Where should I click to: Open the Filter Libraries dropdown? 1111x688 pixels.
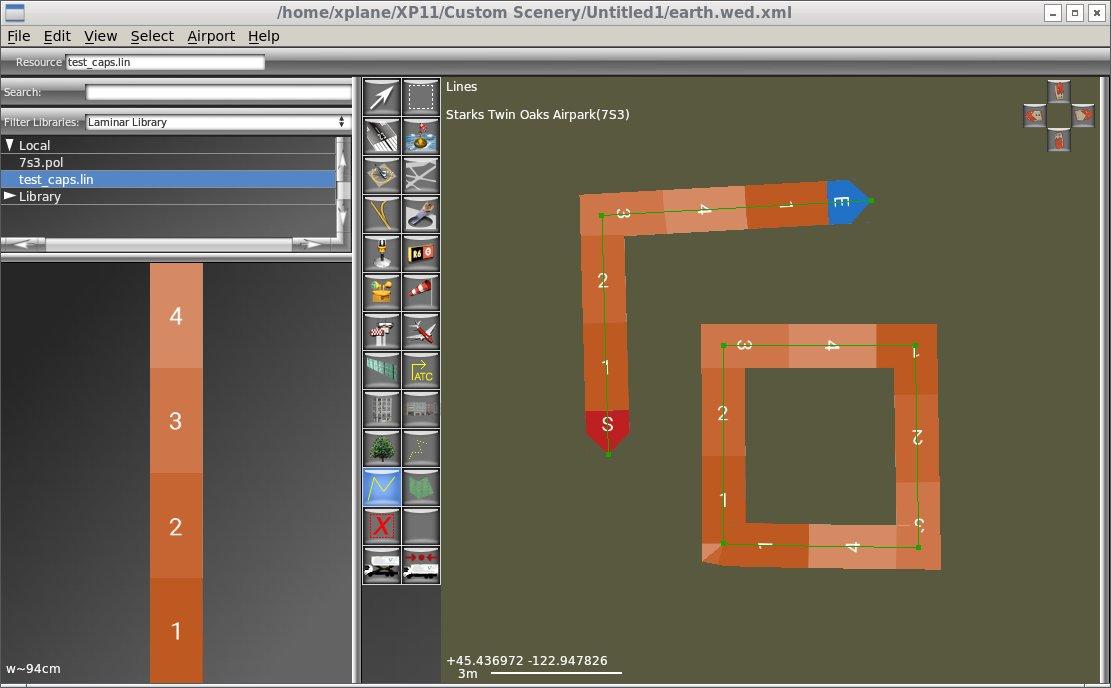pos(216,122)
